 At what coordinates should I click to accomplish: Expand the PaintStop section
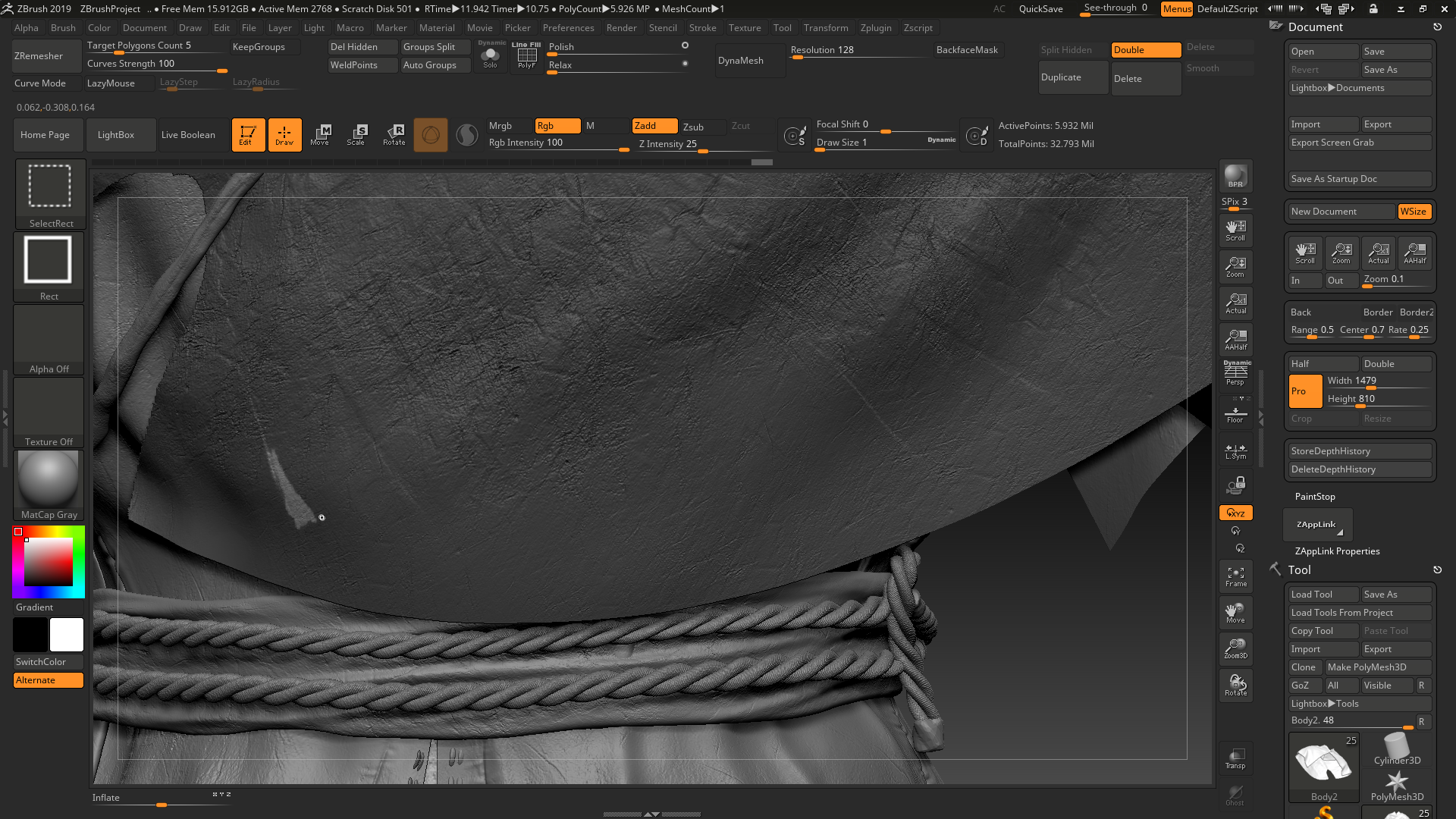point(1315,497)
